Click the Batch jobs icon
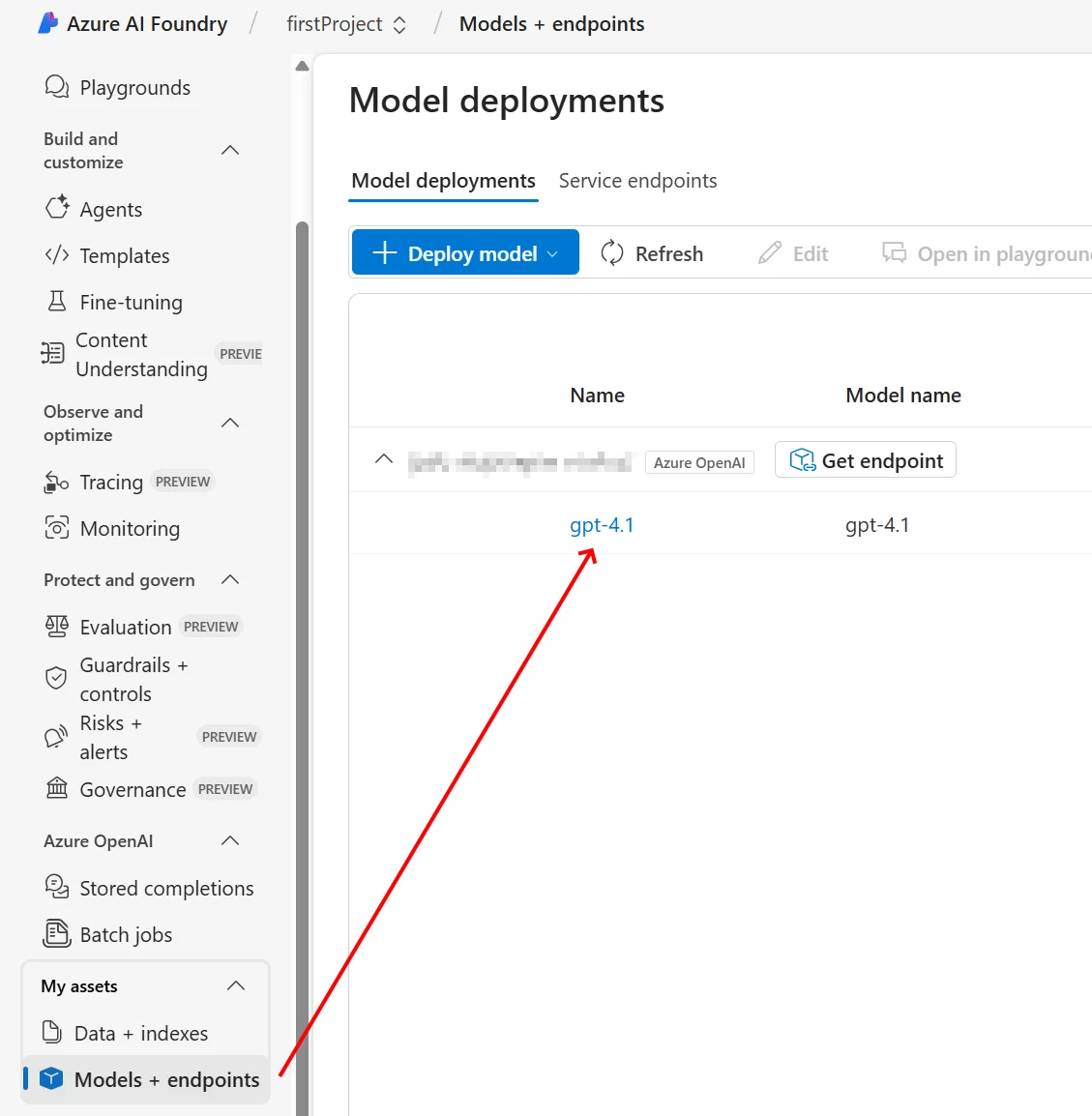1092x1116 pixels. pyautogui.click(x=57, y=934)
